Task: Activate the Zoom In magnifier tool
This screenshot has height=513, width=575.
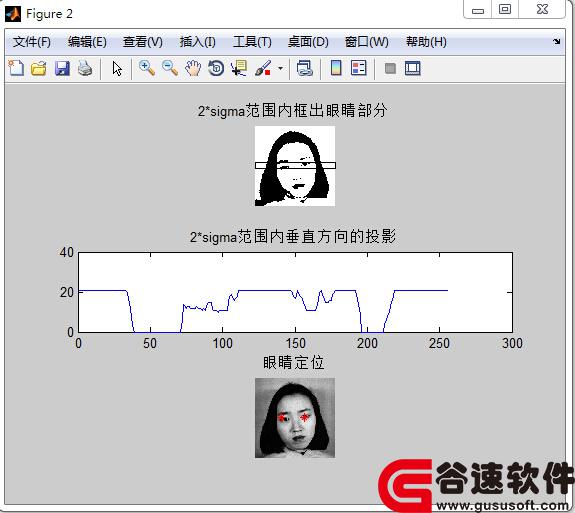Action: (x=147, y=68)
